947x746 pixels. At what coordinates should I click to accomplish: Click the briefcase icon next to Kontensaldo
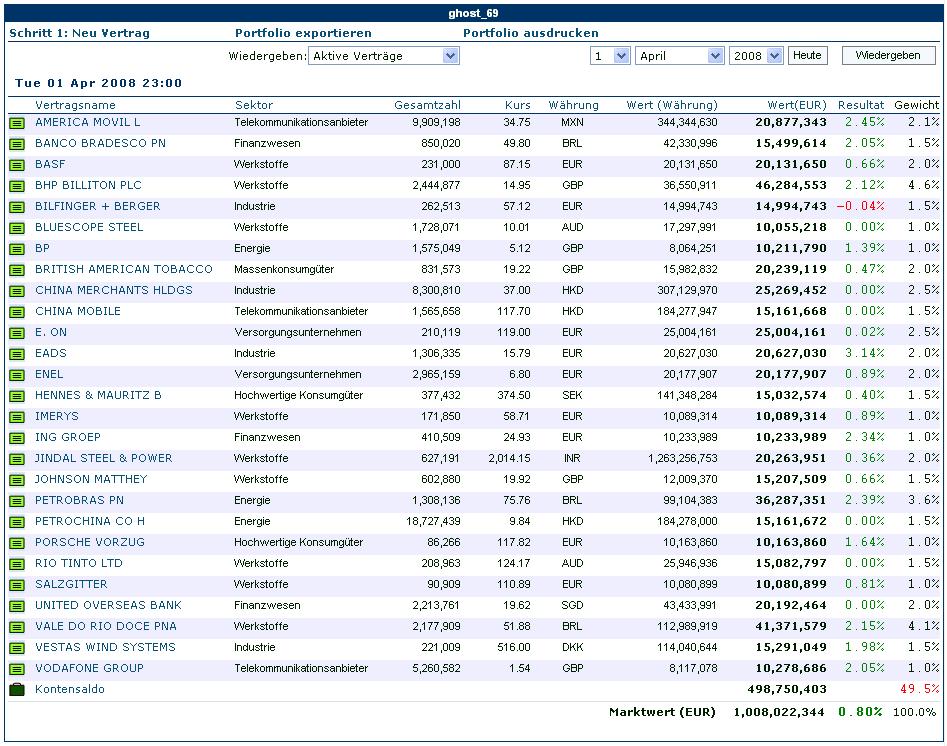coord(17,690)
